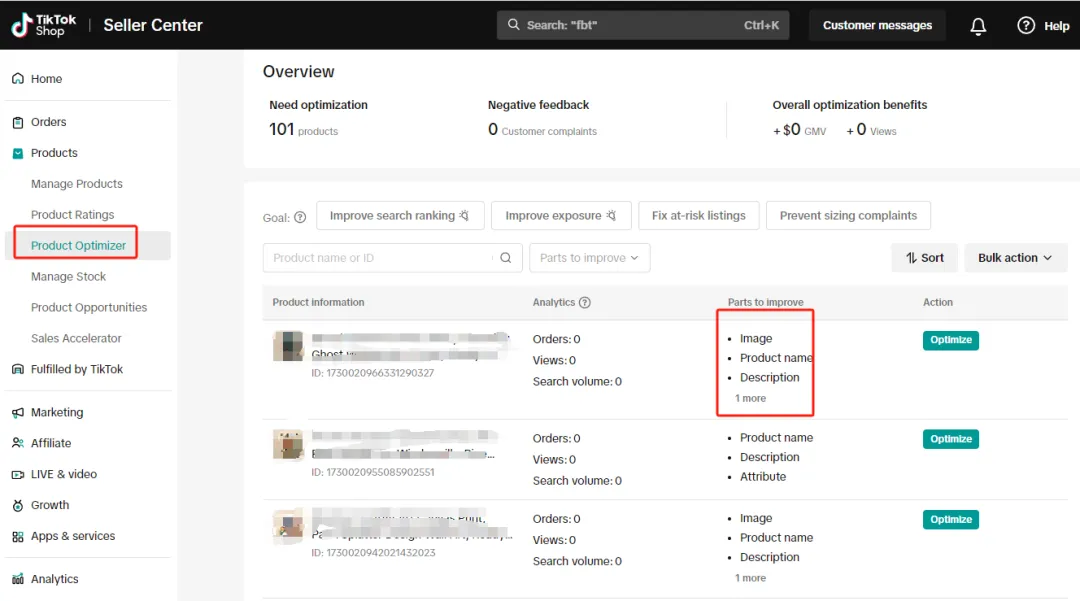Select Fix at-risk listings goal
Image resolution: width=1080 pixels, height=601 pixels.
(698, 215)
